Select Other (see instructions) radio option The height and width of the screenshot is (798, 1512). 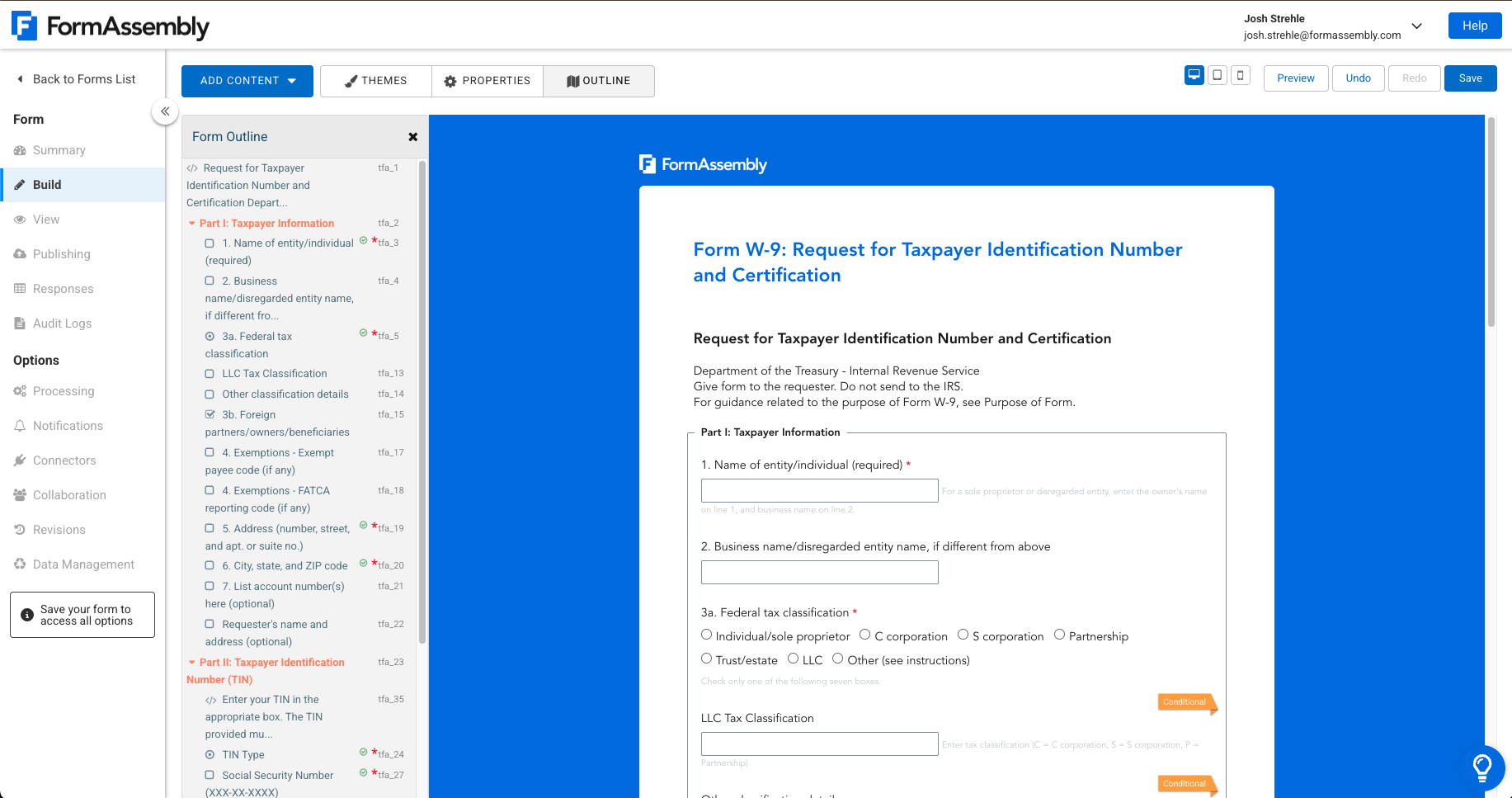[837, 659]
